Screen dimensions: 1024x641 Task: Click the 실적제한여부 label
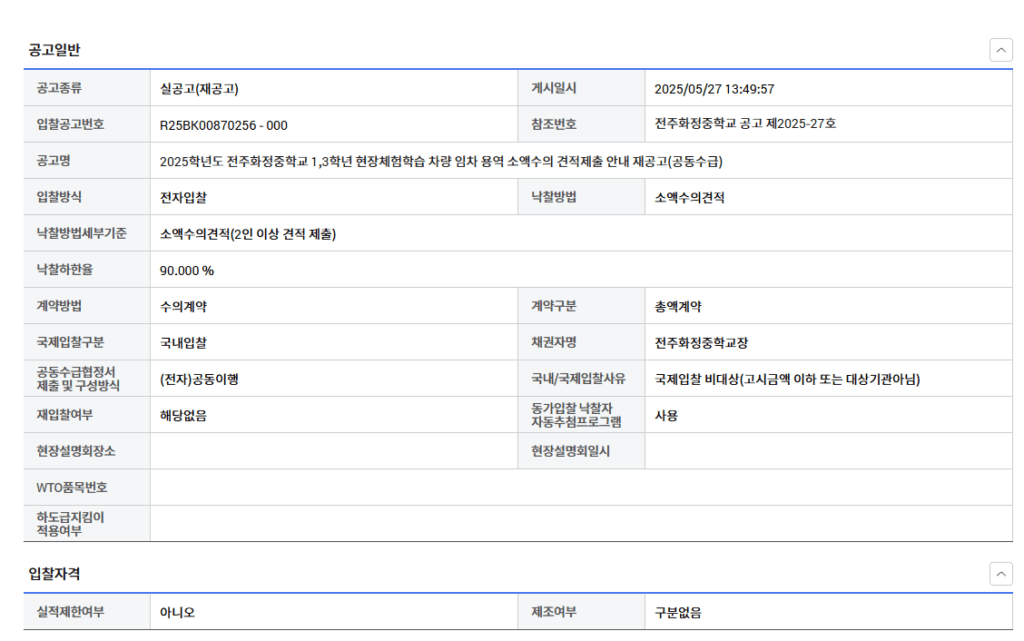click(x=71, y=612)
